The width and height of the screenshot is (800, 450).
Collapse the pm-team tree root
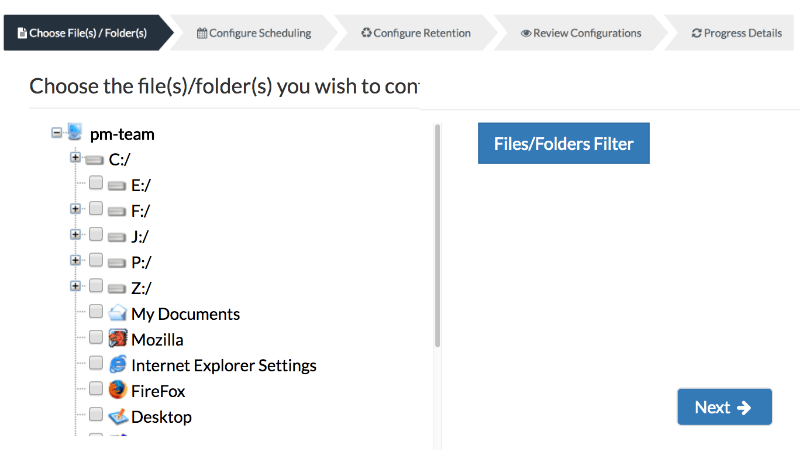pos(56,133)
